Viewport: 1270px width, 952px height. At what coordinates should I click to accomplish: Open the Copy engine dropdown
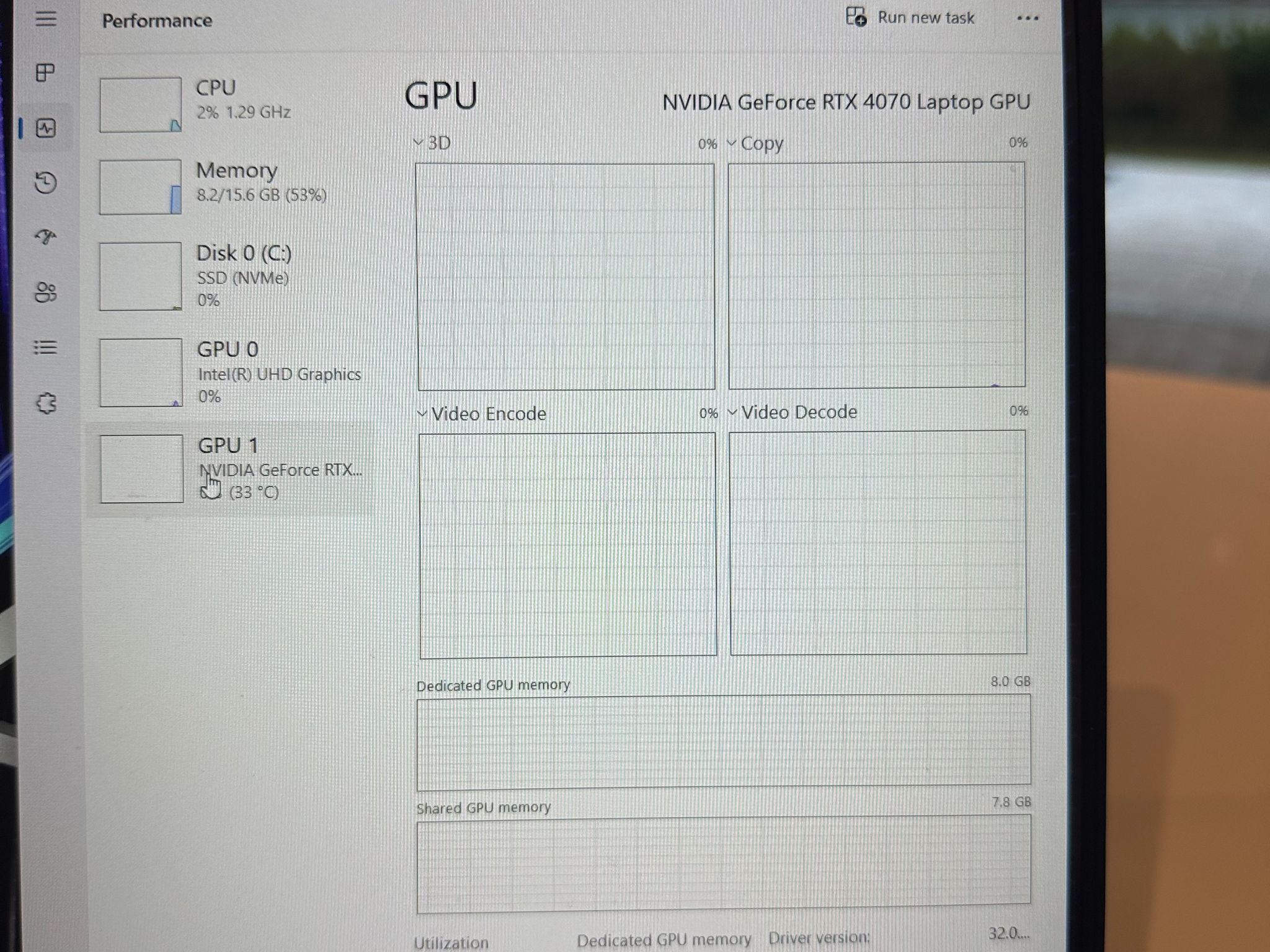[x=755, y=143]
